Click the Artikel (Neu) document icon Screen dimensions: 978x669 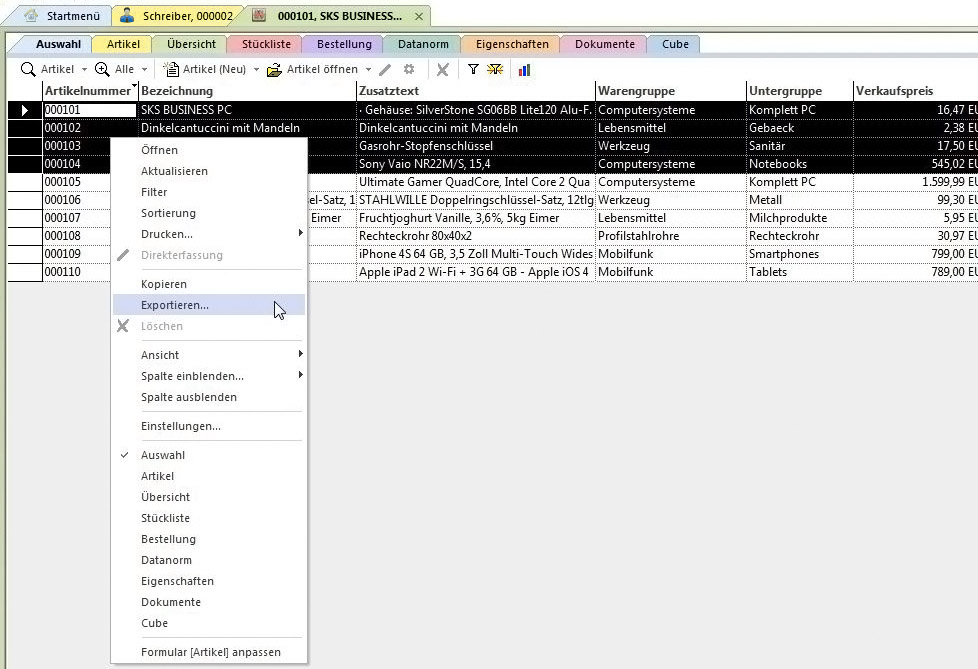(x=171, y=69)
